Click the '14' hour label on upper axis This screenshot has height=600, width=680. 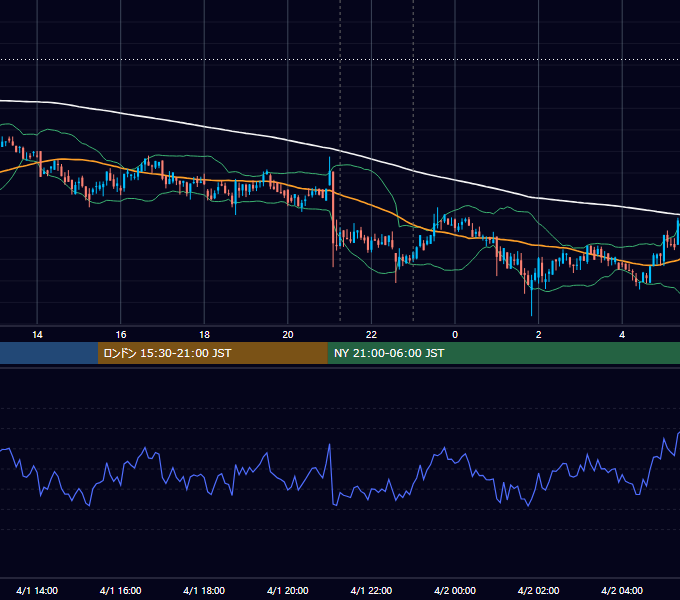tap(37, 335)
